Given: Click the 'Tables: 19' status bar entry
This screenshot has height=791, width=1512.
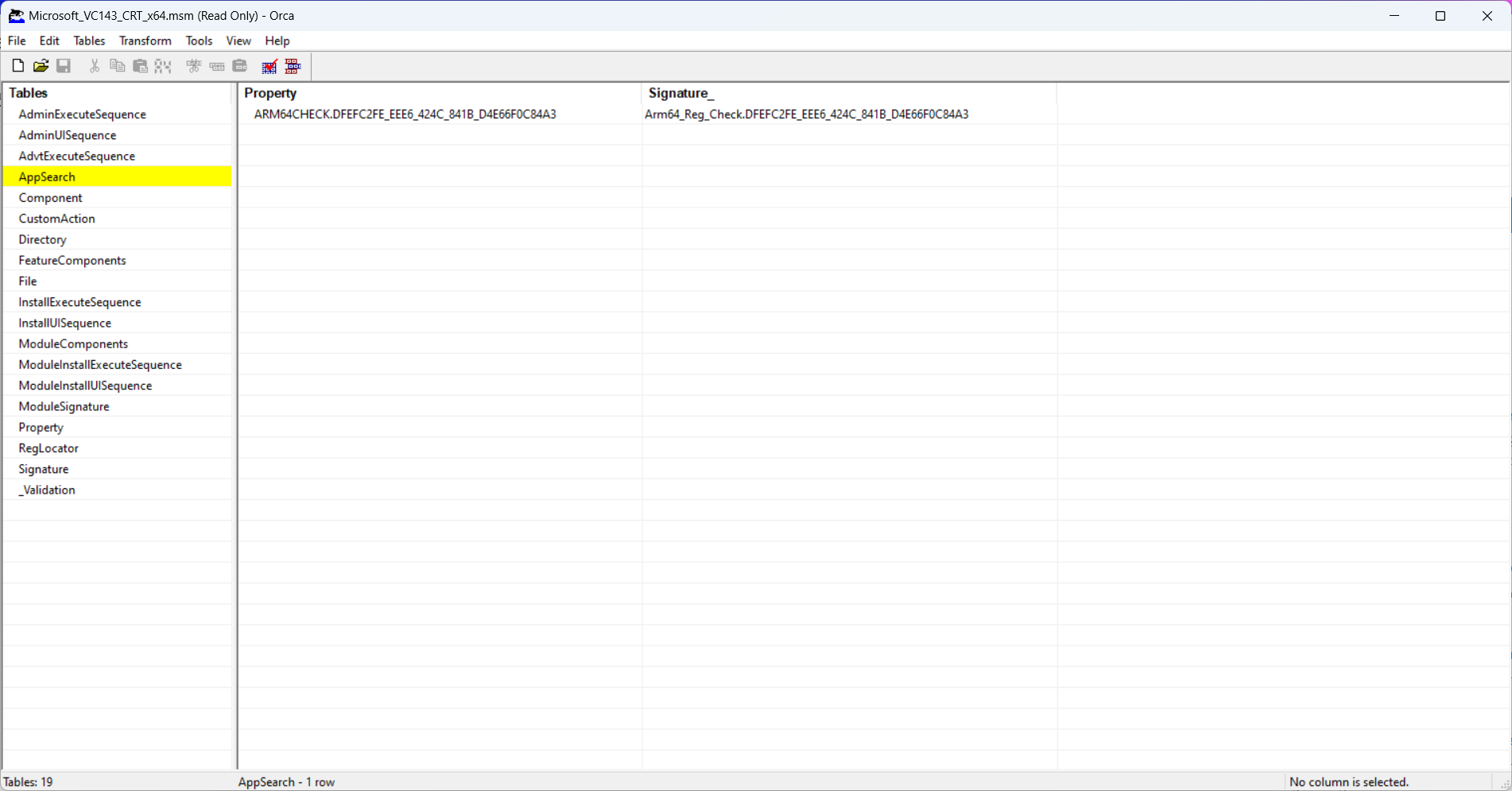Looking at the screenshot, I should [x=29, y=782].
